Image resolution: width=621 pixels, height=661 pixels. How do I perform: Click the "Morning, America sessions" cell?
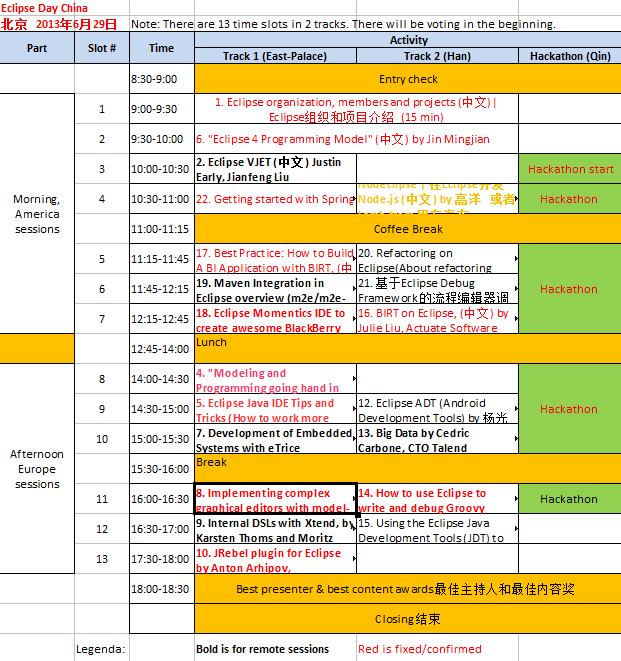(x=37, y=214)
